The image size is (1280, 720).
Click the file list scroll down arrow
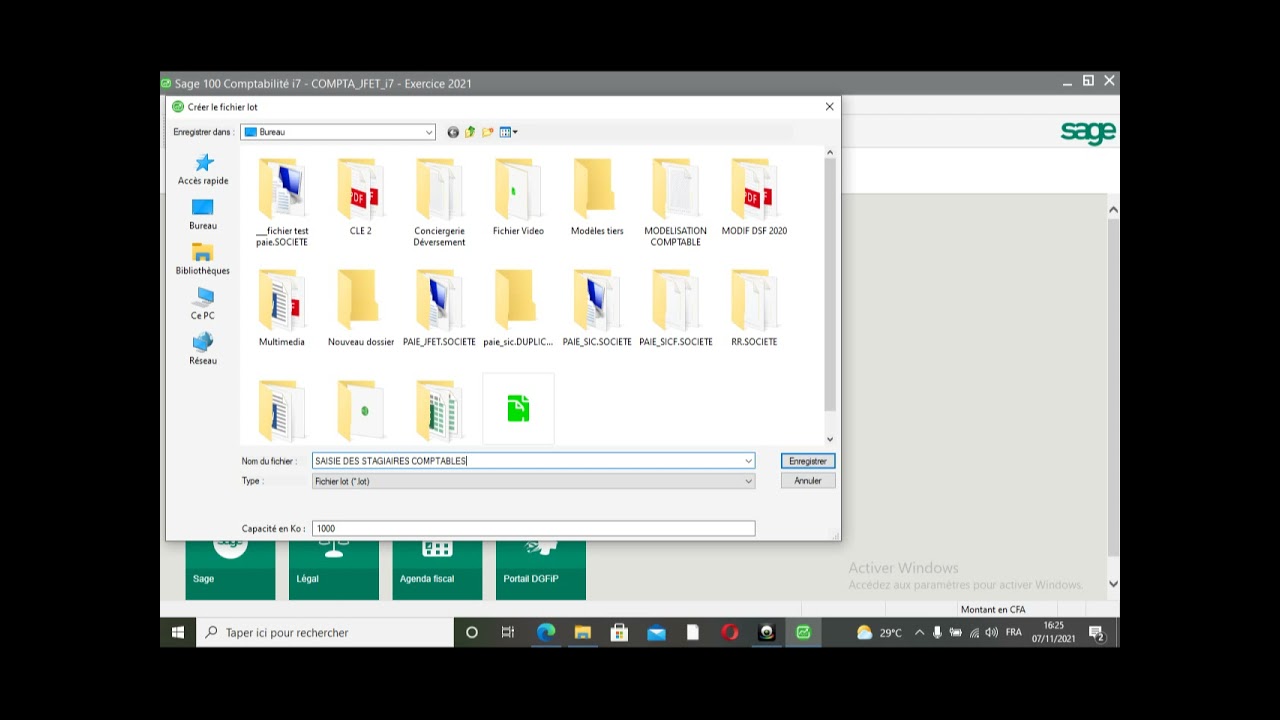(829, 439)
